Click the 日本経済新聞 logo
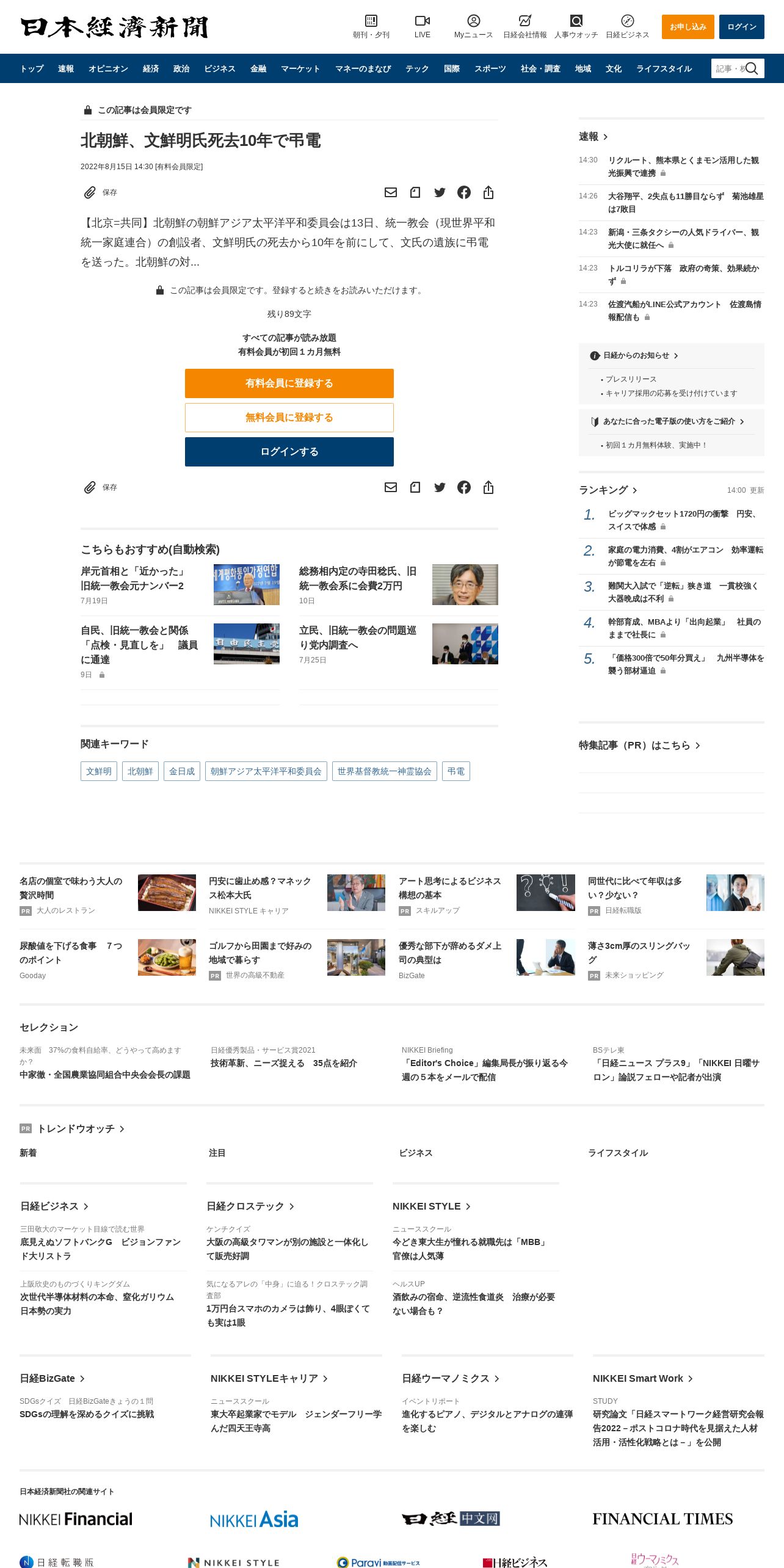The width and height of the screenshot is (784, 1568). (114, 27)
